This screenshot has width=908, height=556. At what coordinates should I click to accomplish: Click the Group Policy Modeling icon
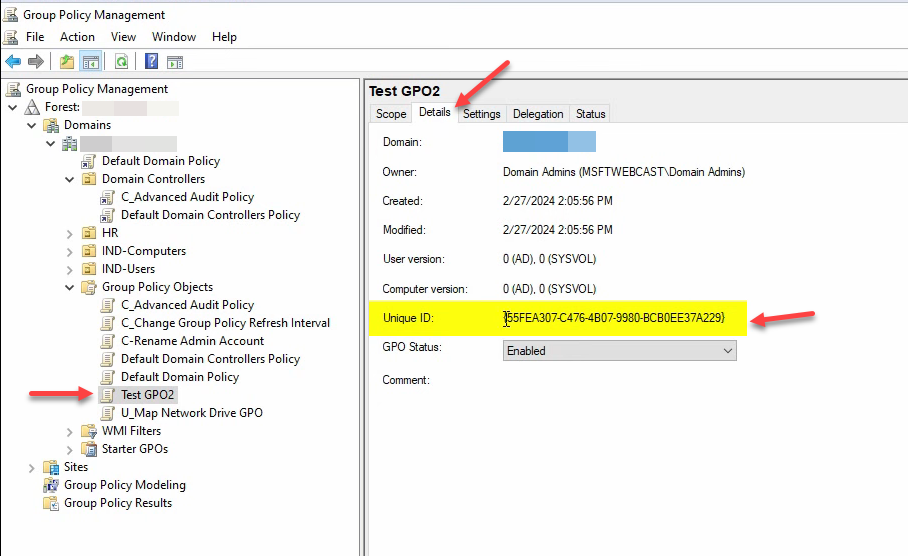click(52, 485)
